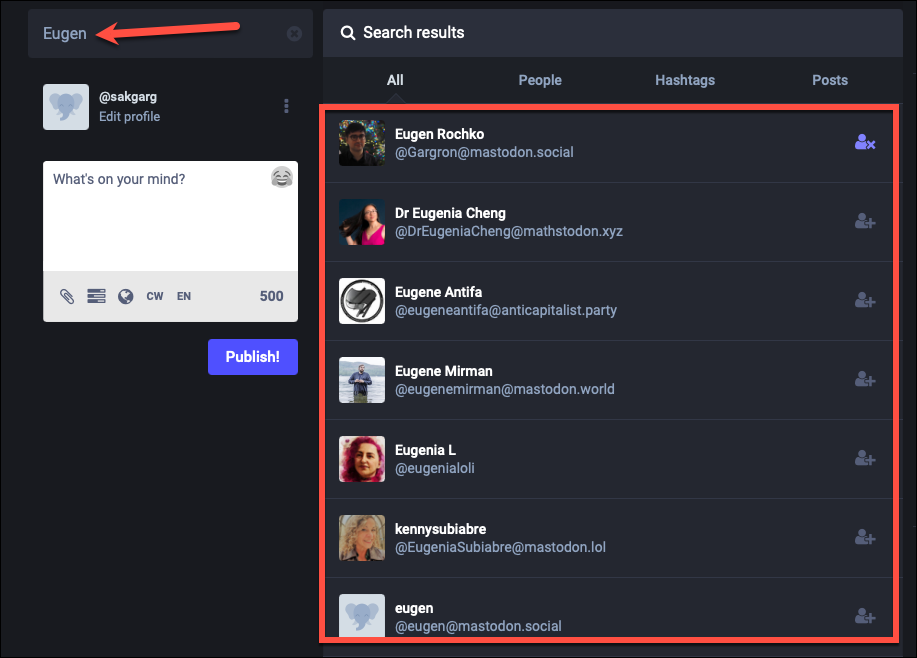917x658 pixels.
Task: Open the @sakgarg profile name
Action: (x=127, y=97)
